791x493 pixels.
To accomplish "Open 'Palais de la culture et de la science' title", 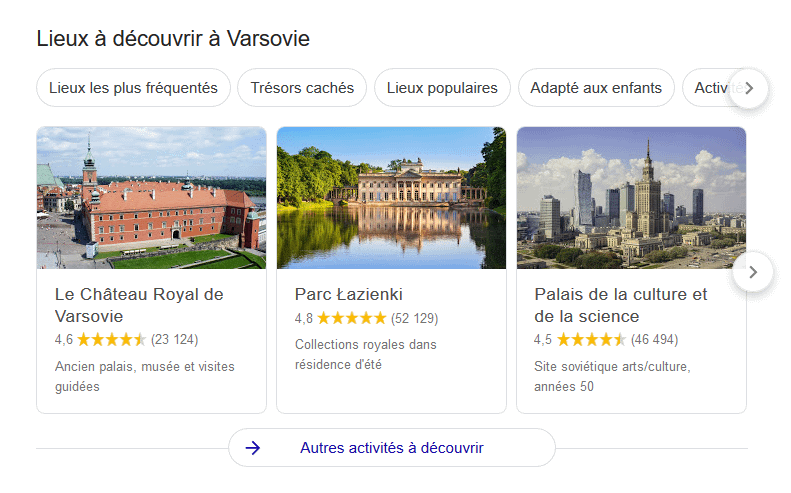I will point(621,305).
